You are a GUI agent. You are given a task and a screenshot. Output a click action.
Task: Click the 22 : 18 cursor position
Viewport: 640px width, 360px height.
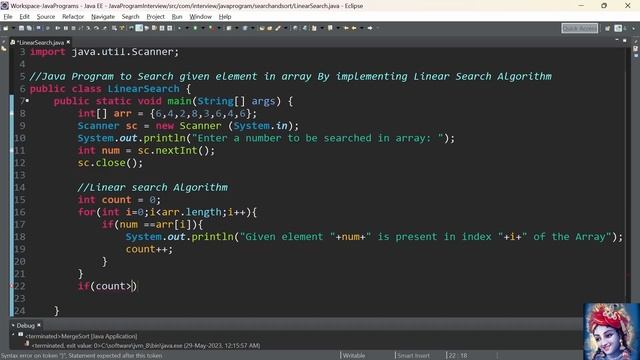[457, 356]
